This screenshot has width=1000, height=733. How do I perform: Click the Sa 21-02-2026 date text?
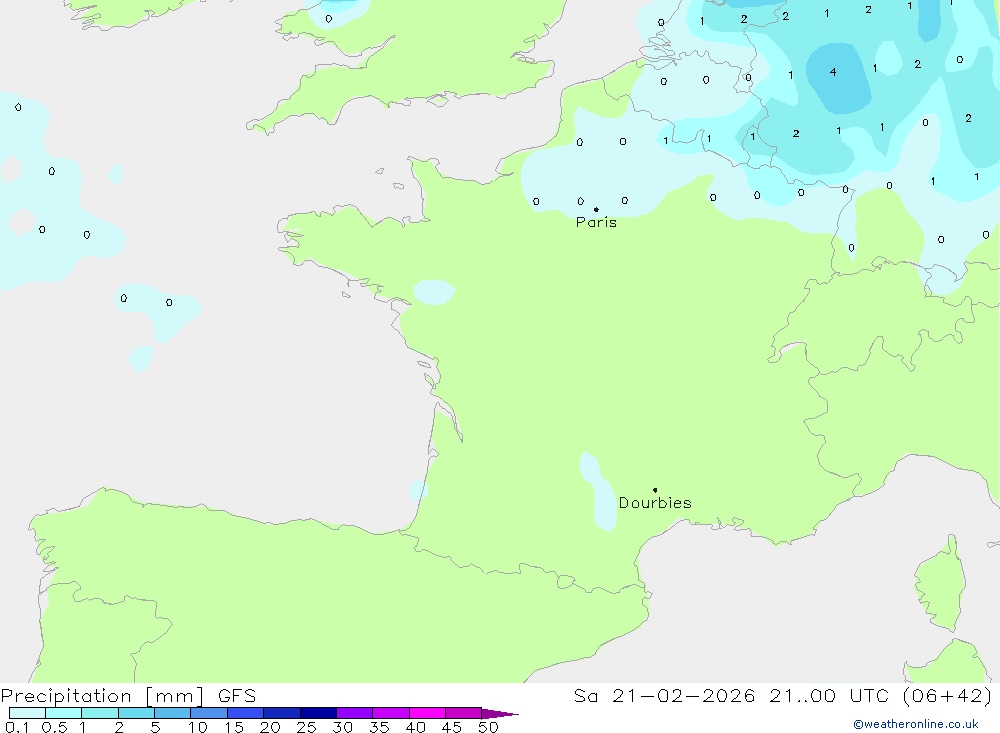pos(664,696)
